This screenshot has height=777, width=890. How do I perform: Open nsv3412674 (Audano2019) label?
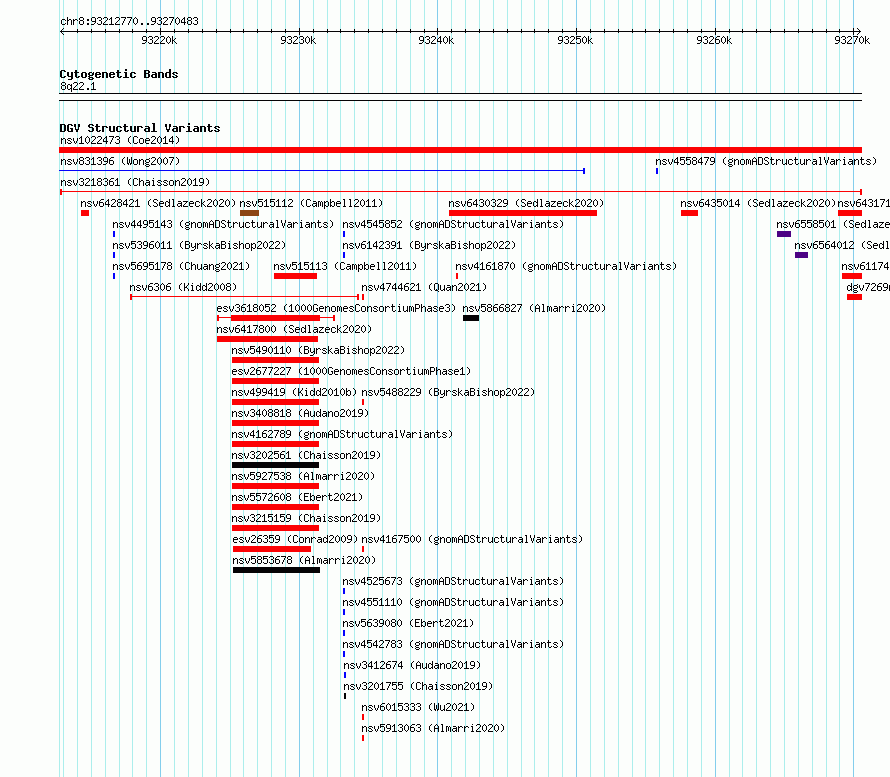[x=412, y=665]
